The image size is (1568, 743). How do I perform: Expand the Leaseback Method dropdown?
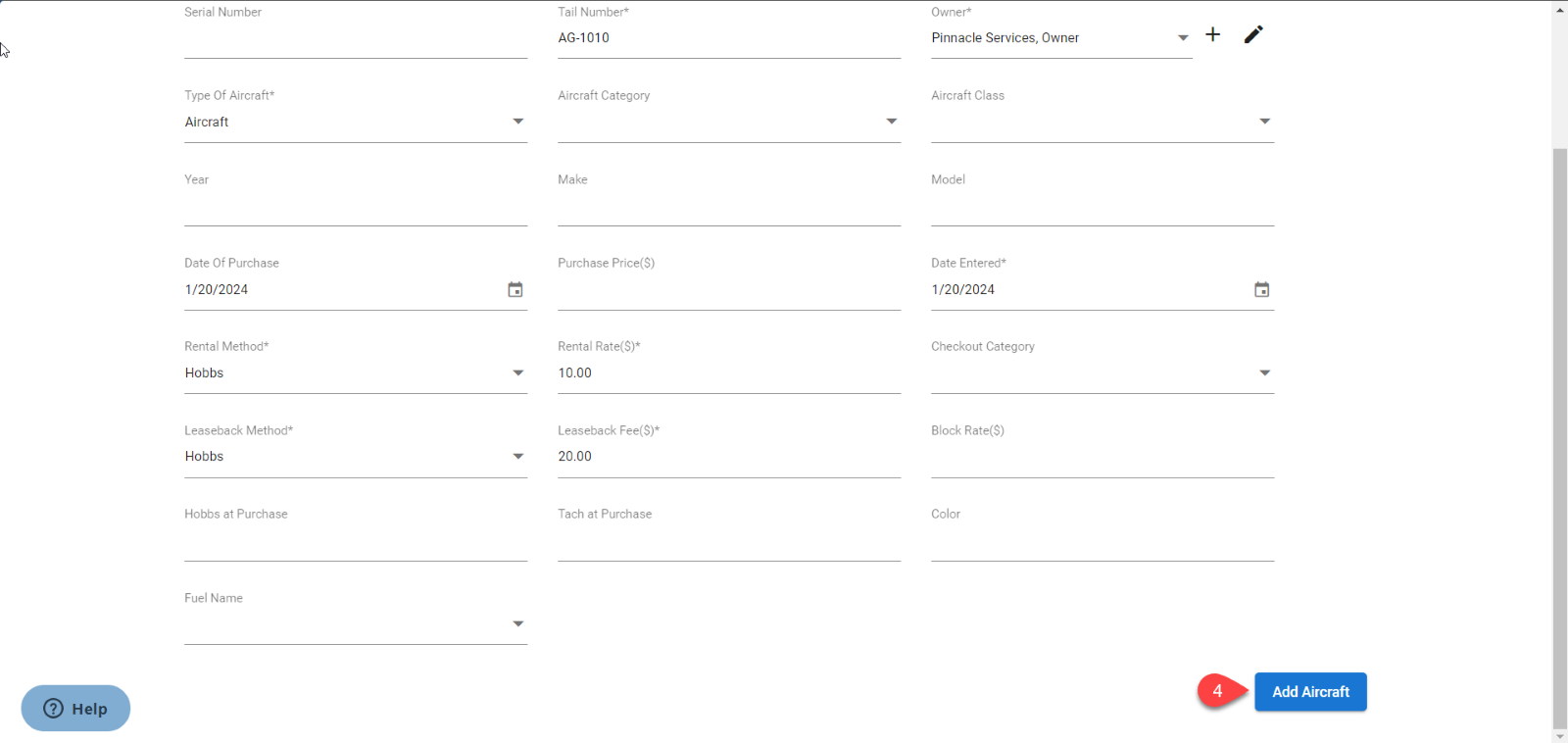coord(518,457)
